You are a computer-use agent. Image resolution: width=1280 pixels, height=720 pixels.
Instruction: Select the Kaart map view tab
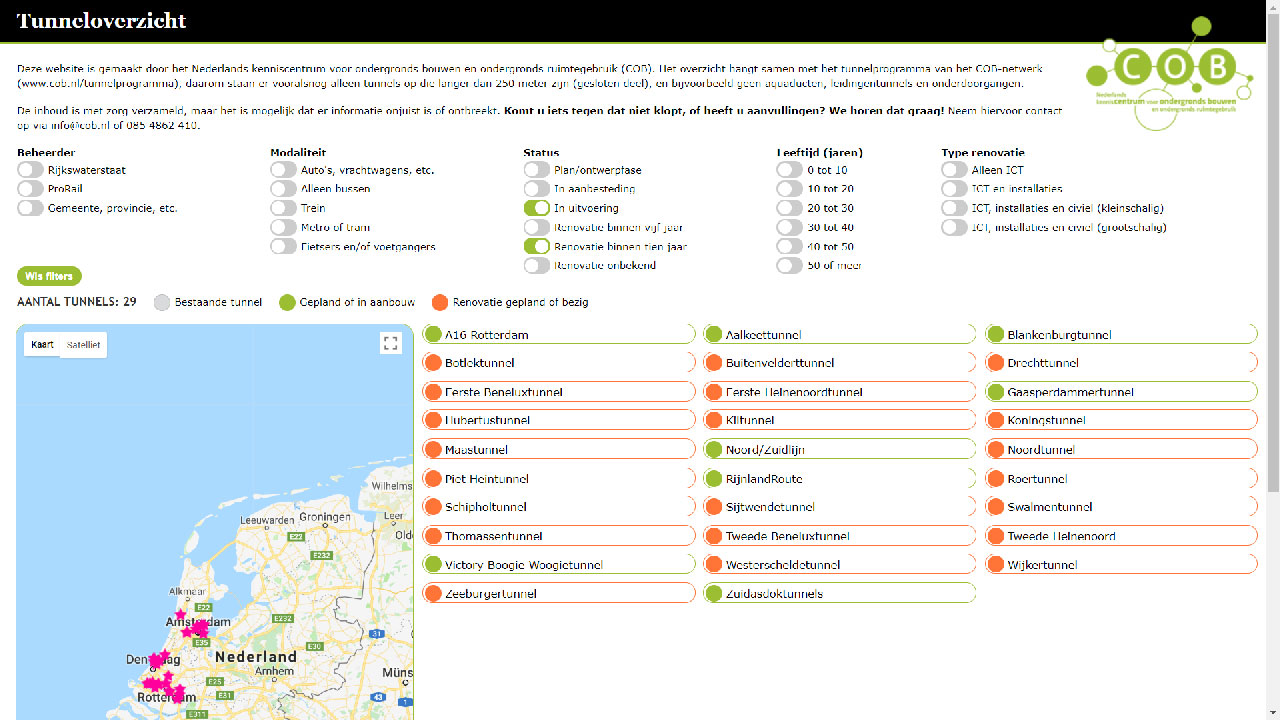coord(42,345)
